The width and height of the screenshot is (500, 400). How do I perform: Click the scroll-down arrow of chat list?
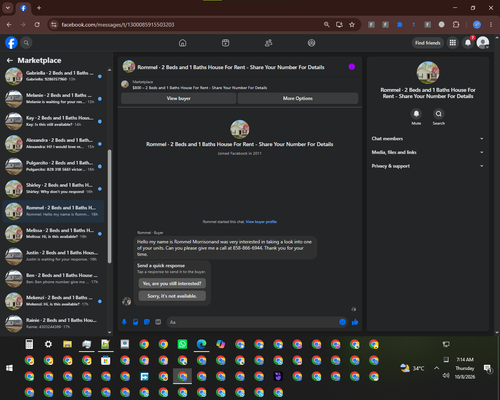tap(109, 332)
